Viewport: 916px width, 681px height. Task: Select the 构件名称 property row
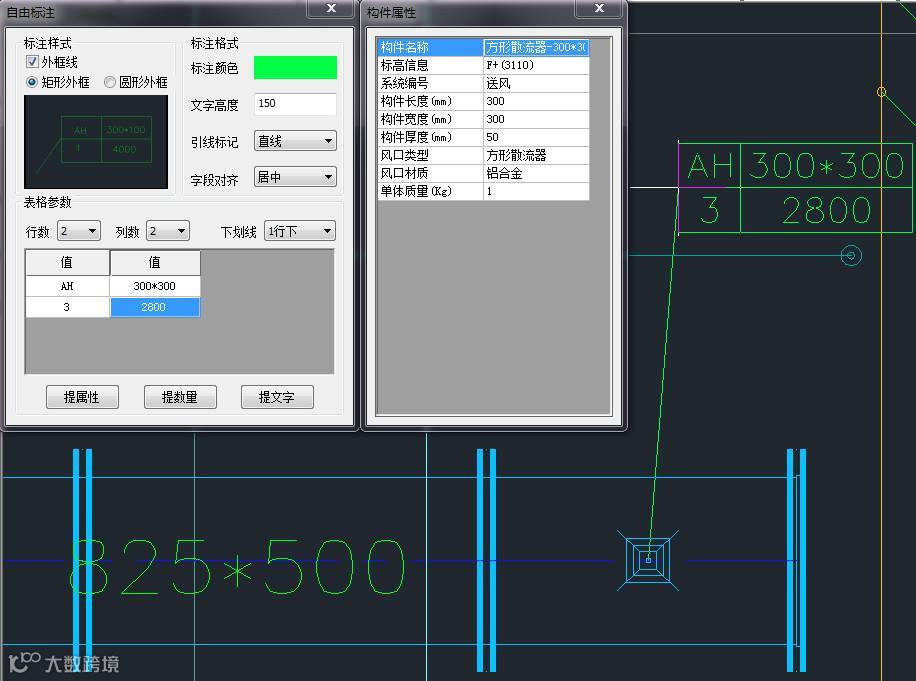point(483,47)
